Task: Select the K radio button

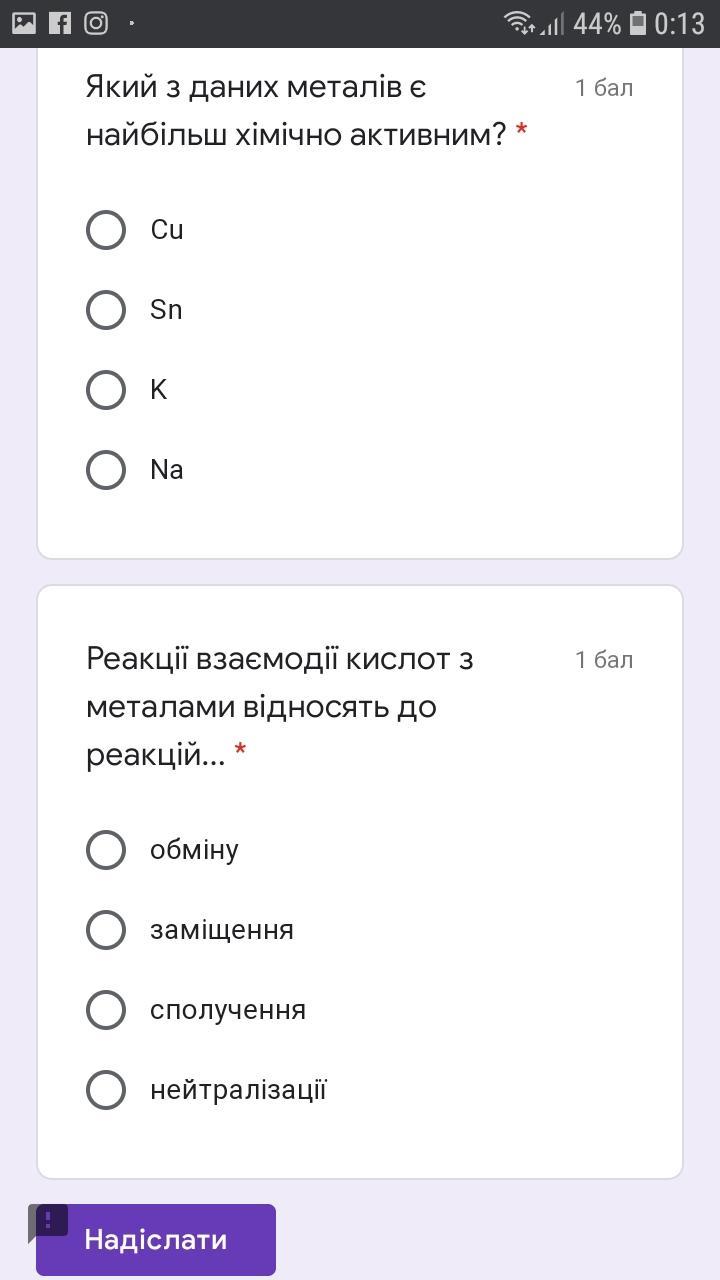Action: pos(106,390)
